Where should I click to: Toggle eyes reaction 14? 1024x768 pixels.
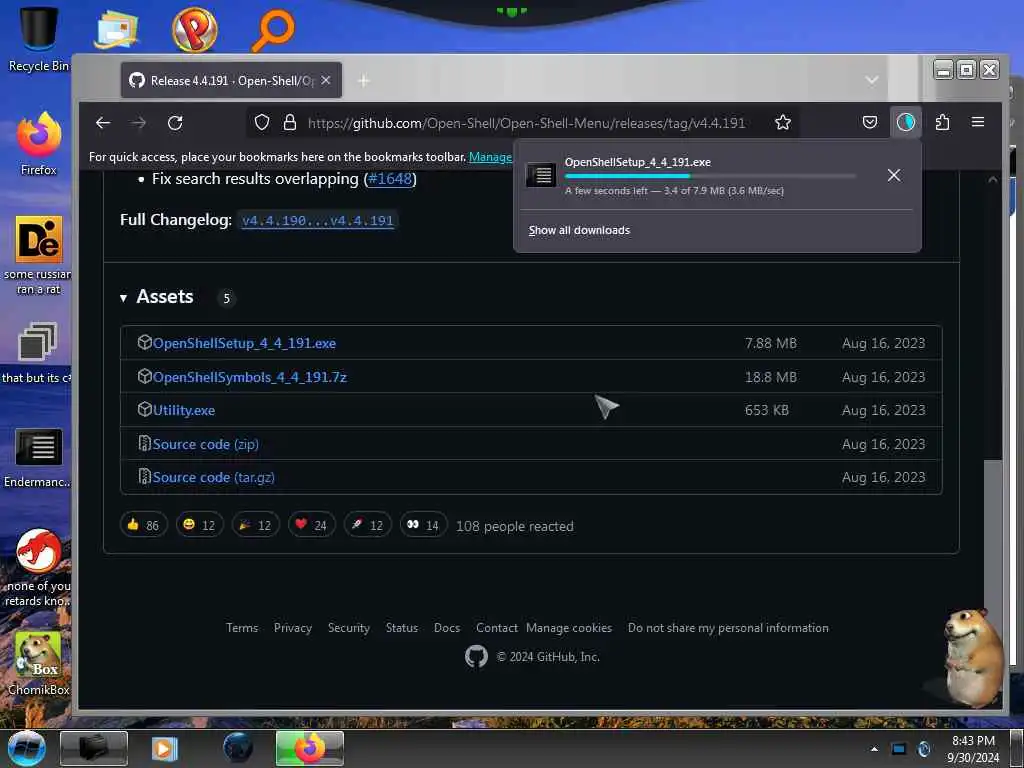click(x=423, y=525)
